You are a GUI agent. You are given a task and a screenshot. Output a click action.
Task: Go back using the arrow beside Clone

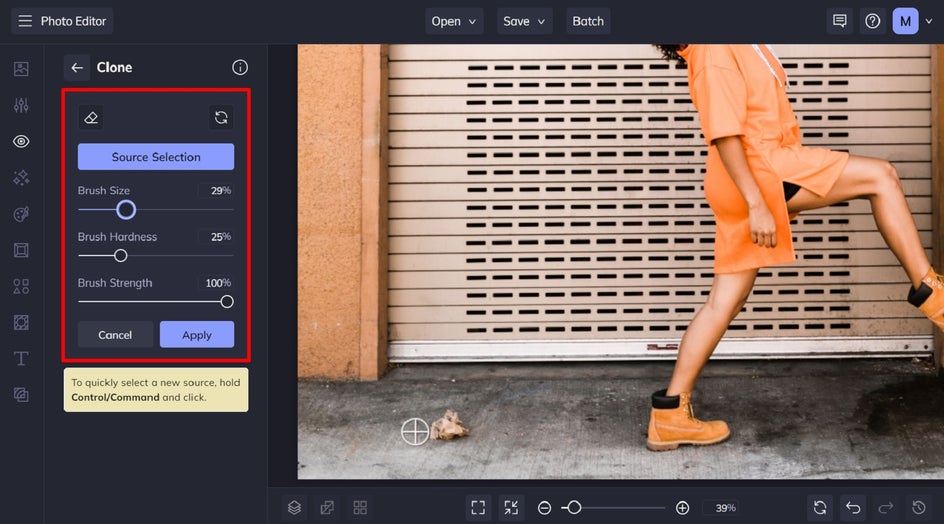tap(77, 67)
